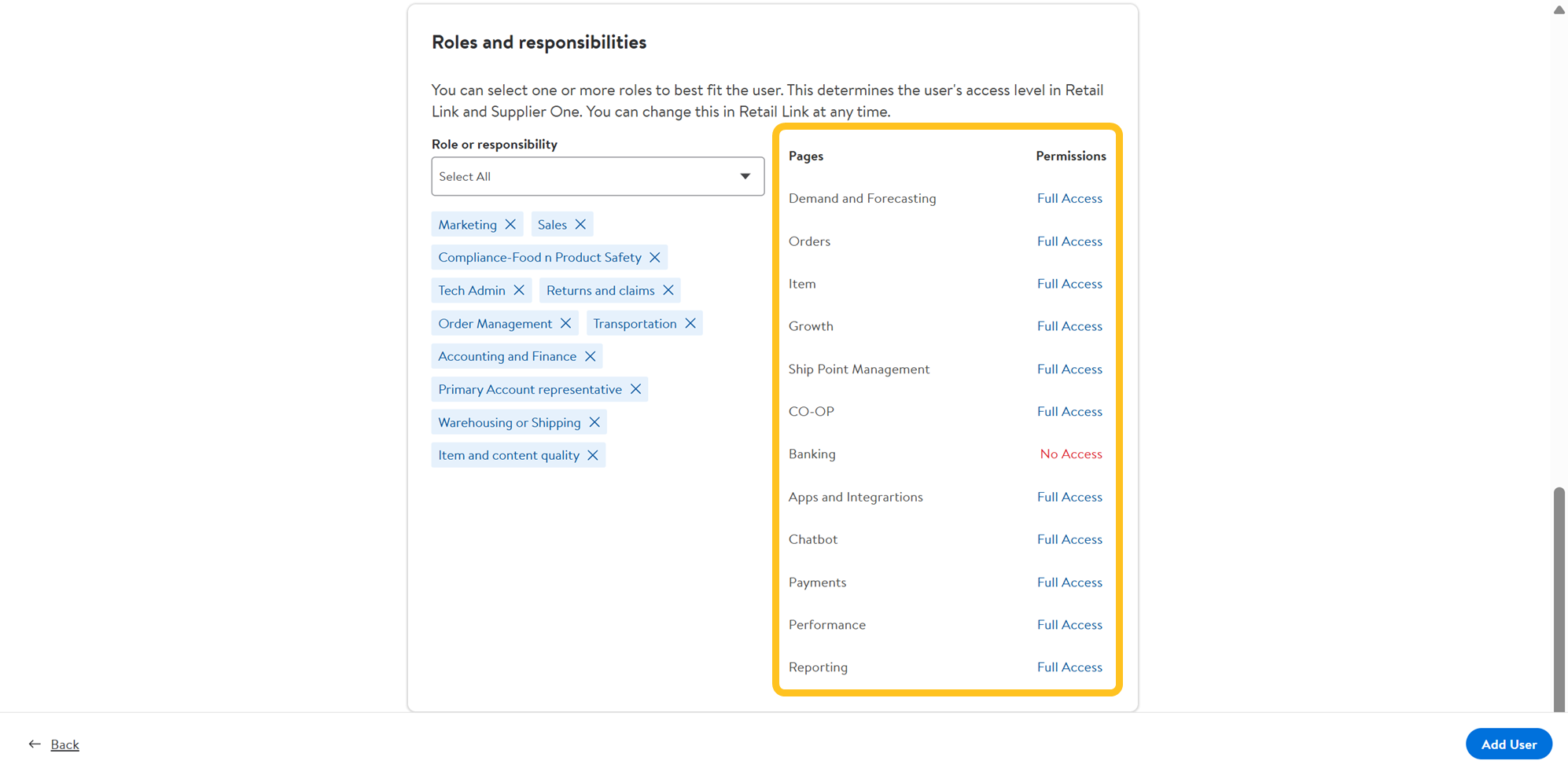Screen dimensions: 1568x768
Task: Remove Primary Account representative tag
Action: tap(635, 390)
